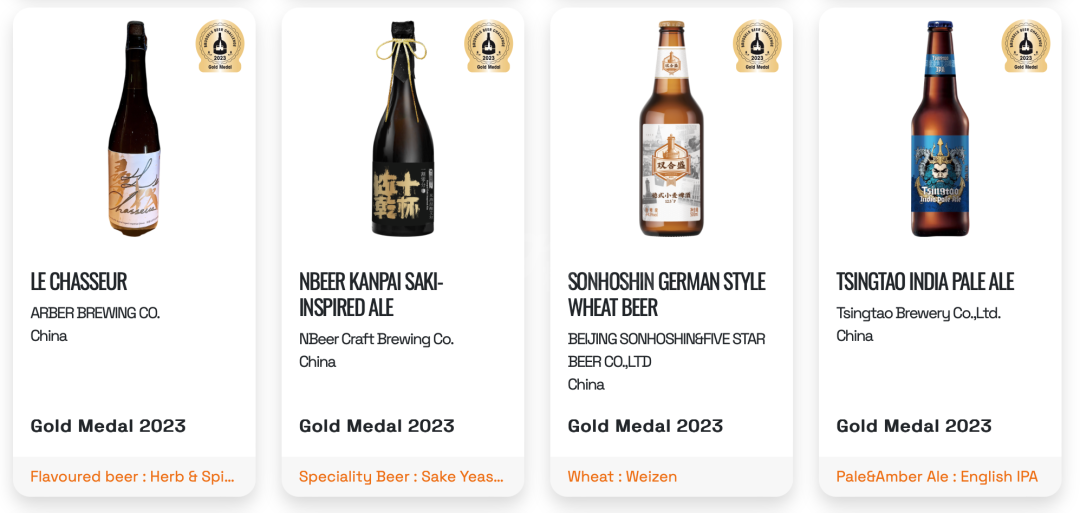Click BEIJING SONHOSHIN&FIVE STAR BEER brewery name
Viewport: 1080px width, 513px height.
(667, 350)
